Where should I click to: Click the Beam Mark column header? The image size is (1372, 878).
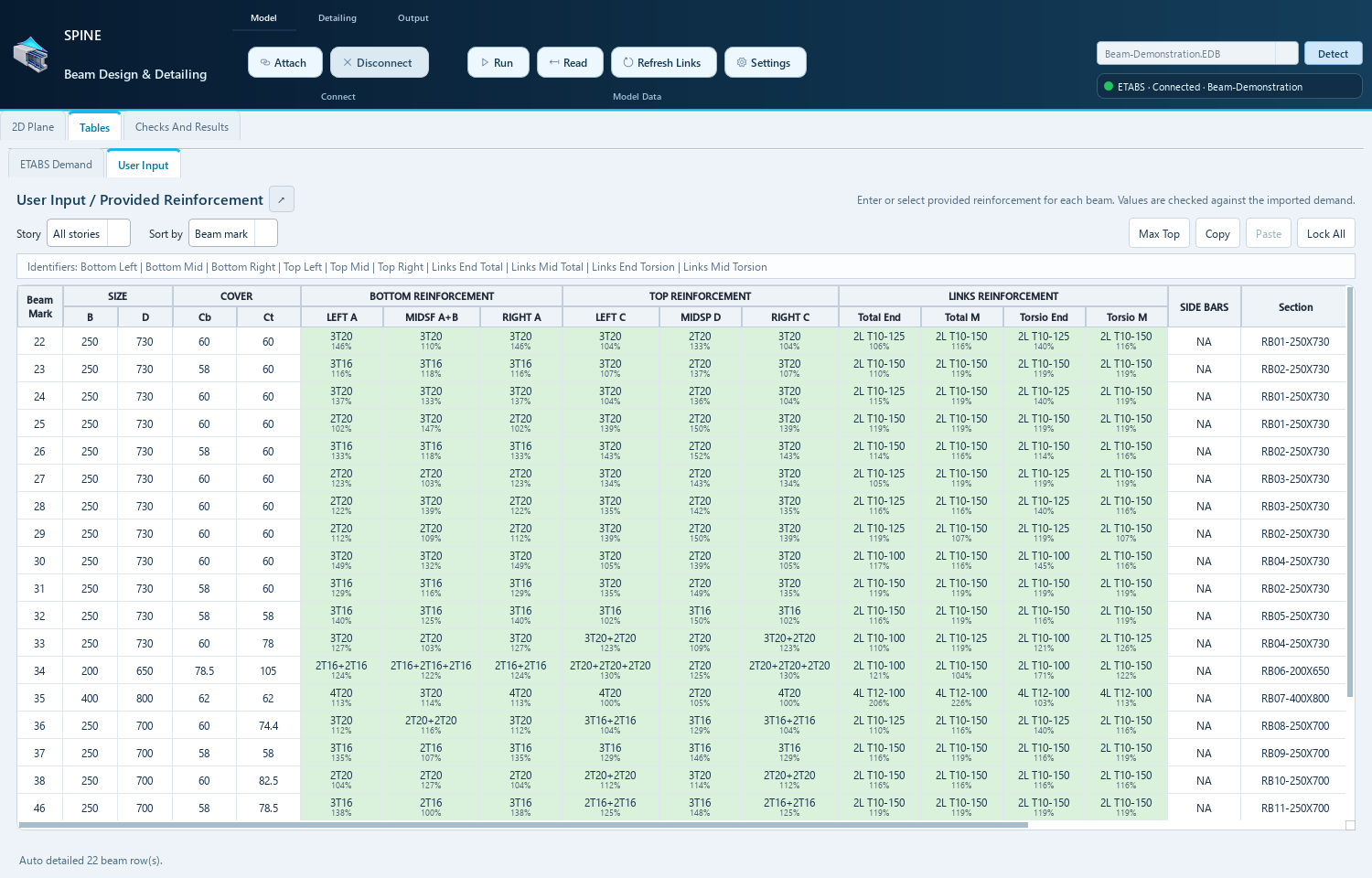pos(40,306)
